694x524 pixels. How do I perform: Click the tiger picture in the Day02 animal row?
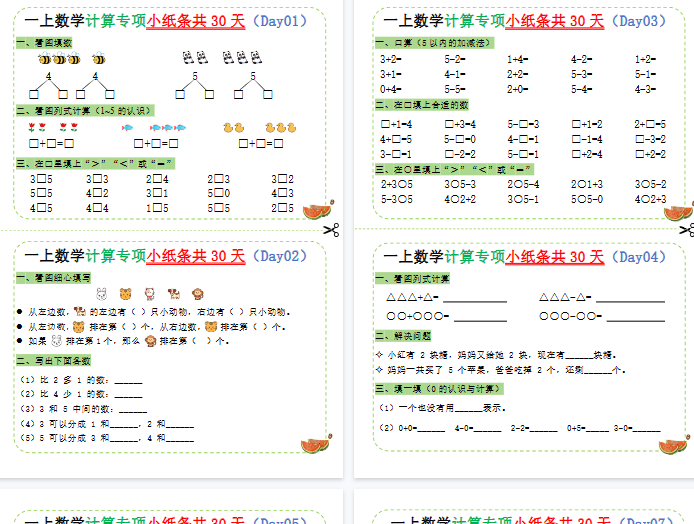point(126,293)
